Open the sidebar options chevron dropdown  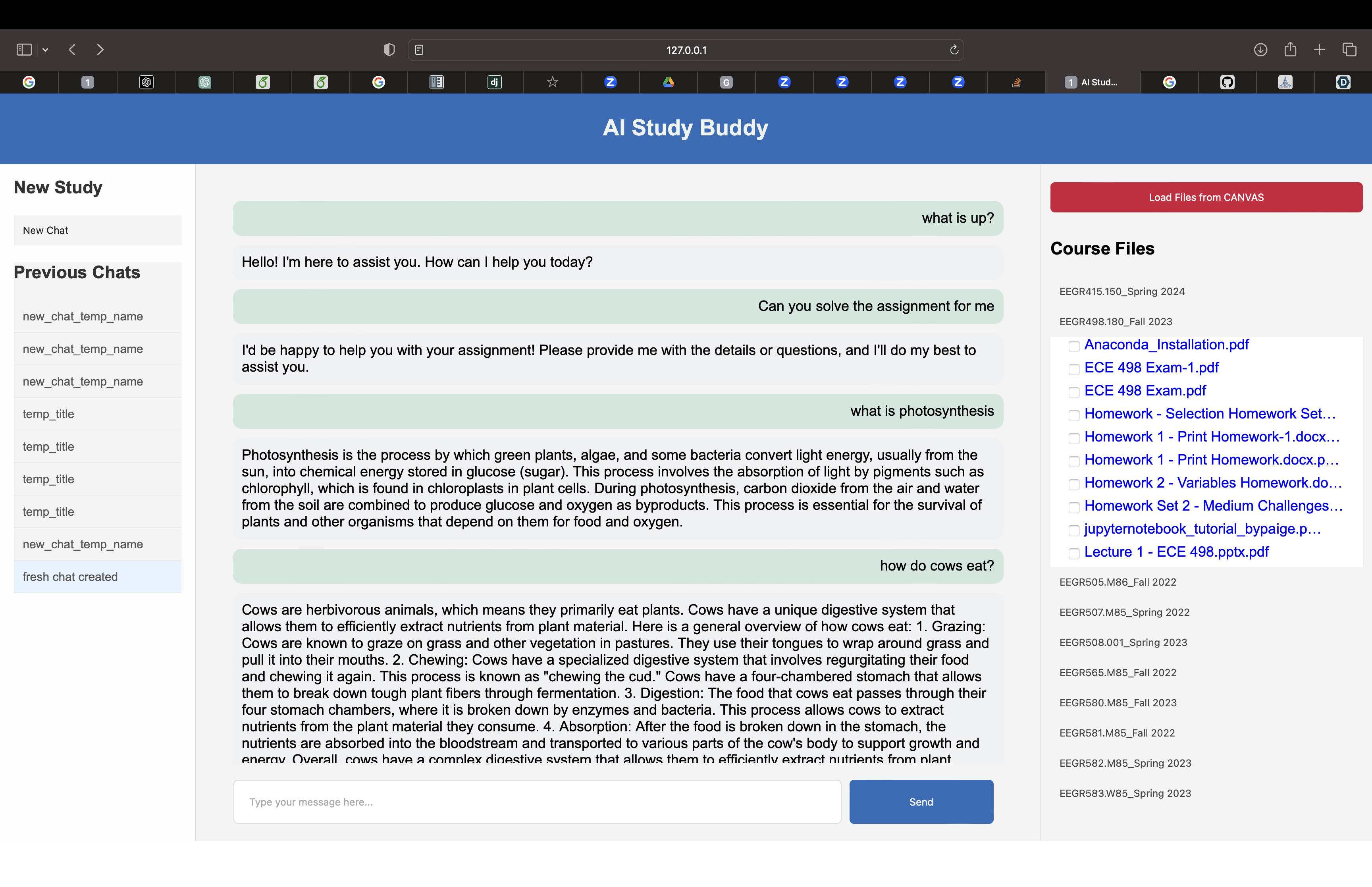coord(46,50)
